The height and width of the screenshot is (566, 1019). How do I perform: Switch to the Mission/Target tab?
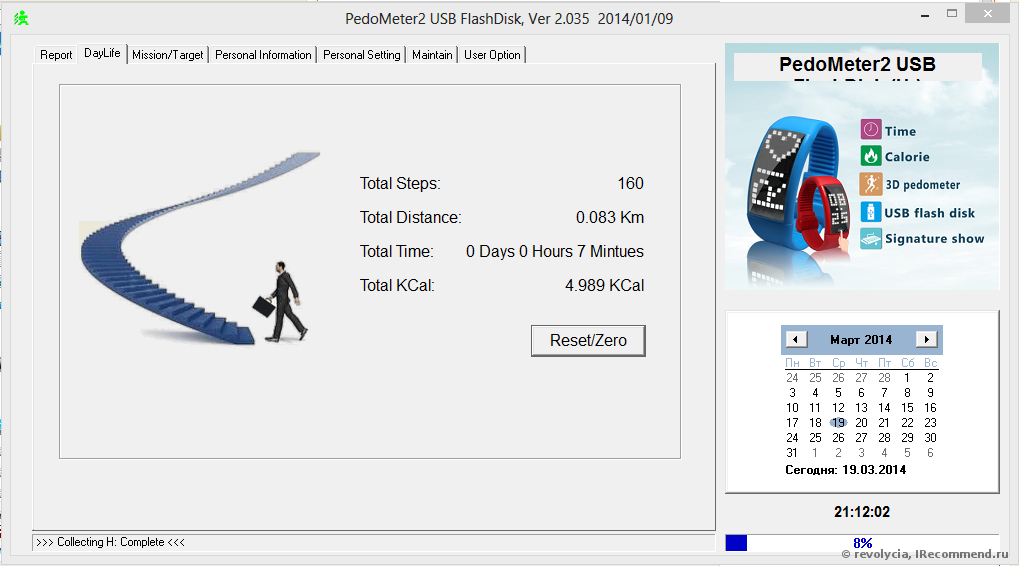[168, 55]
